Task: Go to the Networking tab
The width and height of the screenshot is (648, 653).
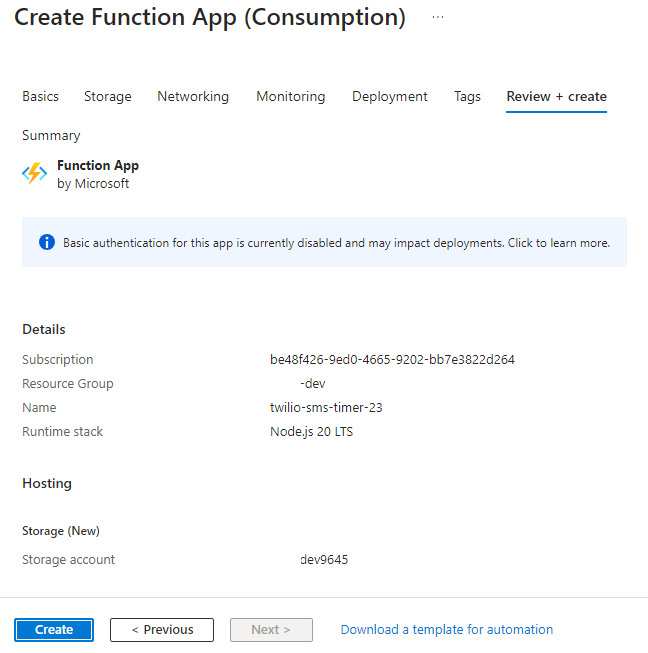Action: pyautogui.click(x=193, y=96)
